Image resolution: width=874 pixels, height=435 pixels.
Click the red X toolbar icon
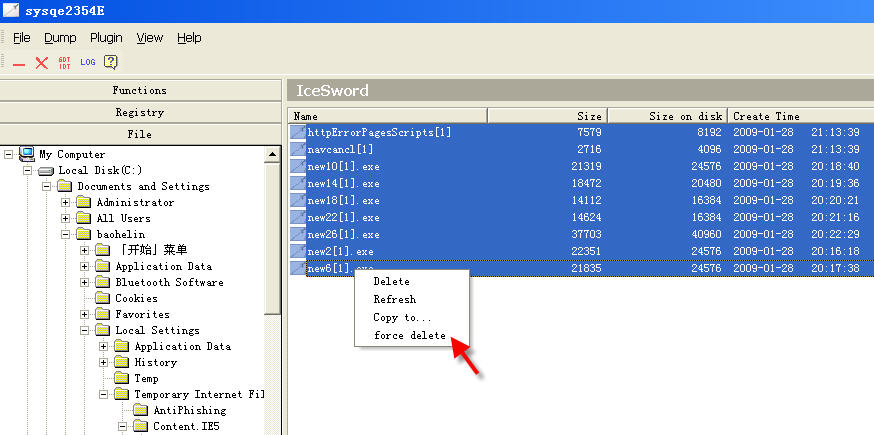[42, 63]
